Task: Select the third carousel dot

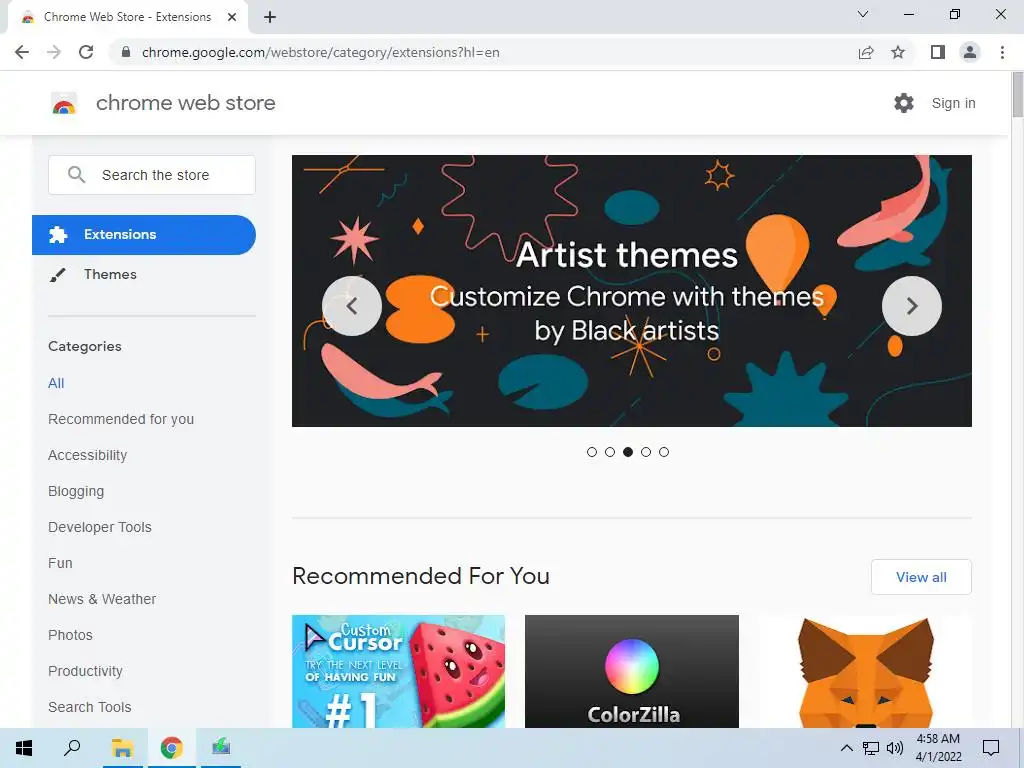Action: click(628, 452)
